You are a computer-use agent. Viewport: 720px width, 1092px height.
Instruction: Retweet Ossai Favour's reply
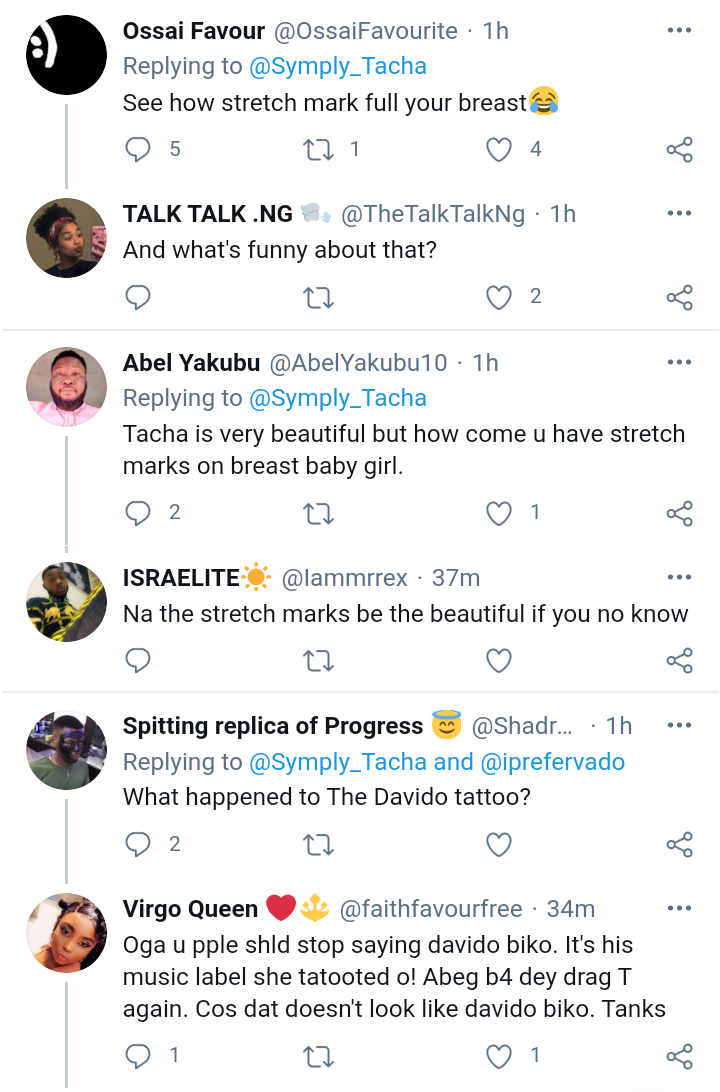pos(319,149)
